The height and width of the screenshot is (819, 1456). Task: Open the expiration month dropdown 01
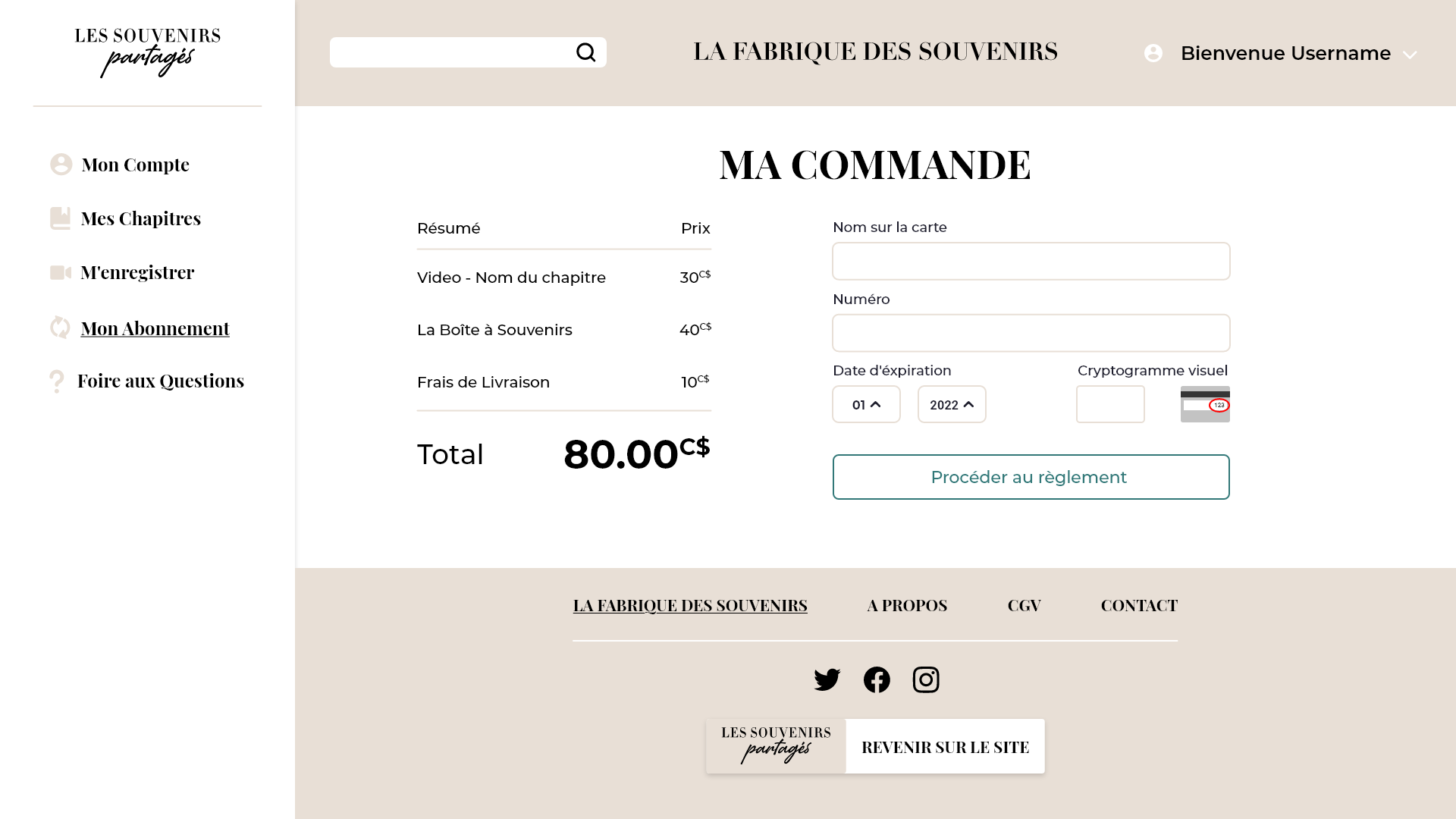(x=866, y=404)
